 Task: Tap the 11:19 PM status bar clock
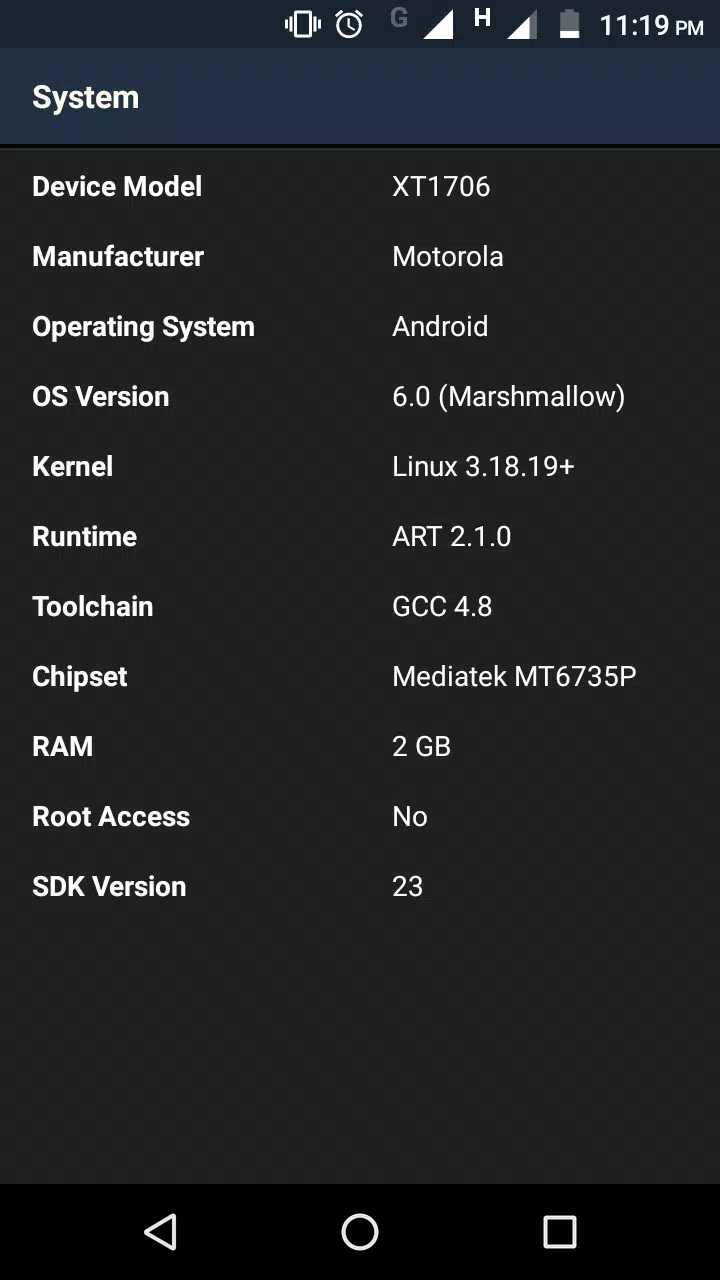click(x=652, y=25)
